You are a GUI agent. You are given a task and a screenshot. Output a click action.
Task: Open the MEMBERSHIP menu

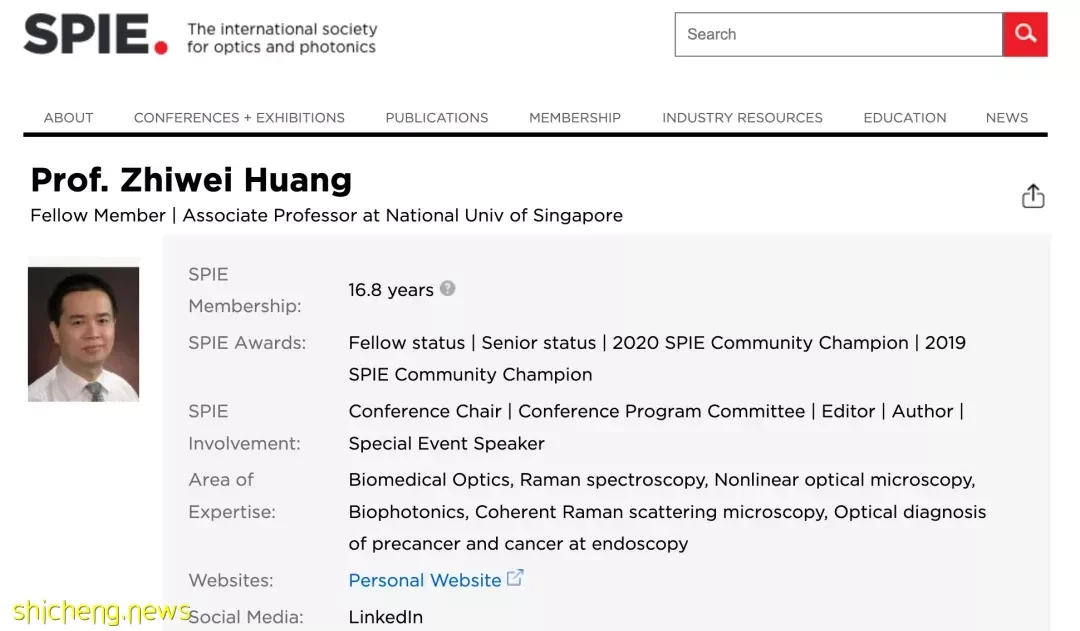[x=575, y=118]
